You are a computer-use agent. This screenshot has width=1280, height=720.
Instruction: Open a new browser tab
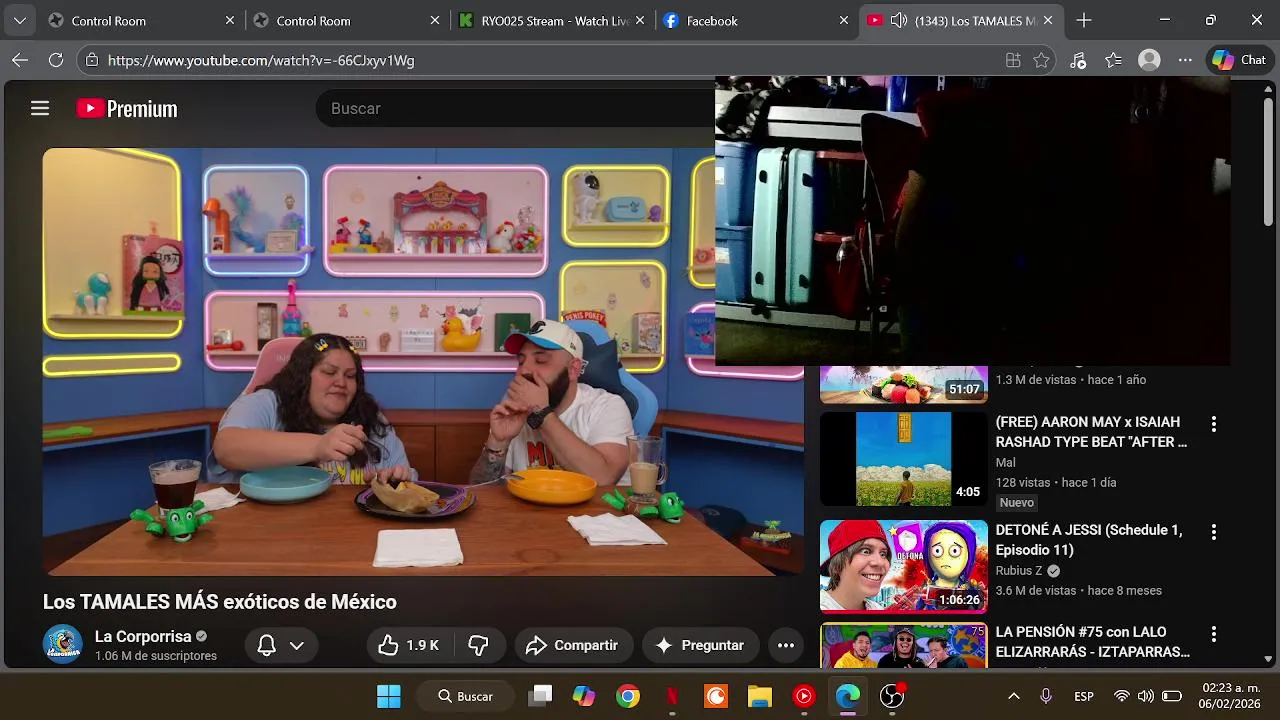click(x=1084, y=20)
